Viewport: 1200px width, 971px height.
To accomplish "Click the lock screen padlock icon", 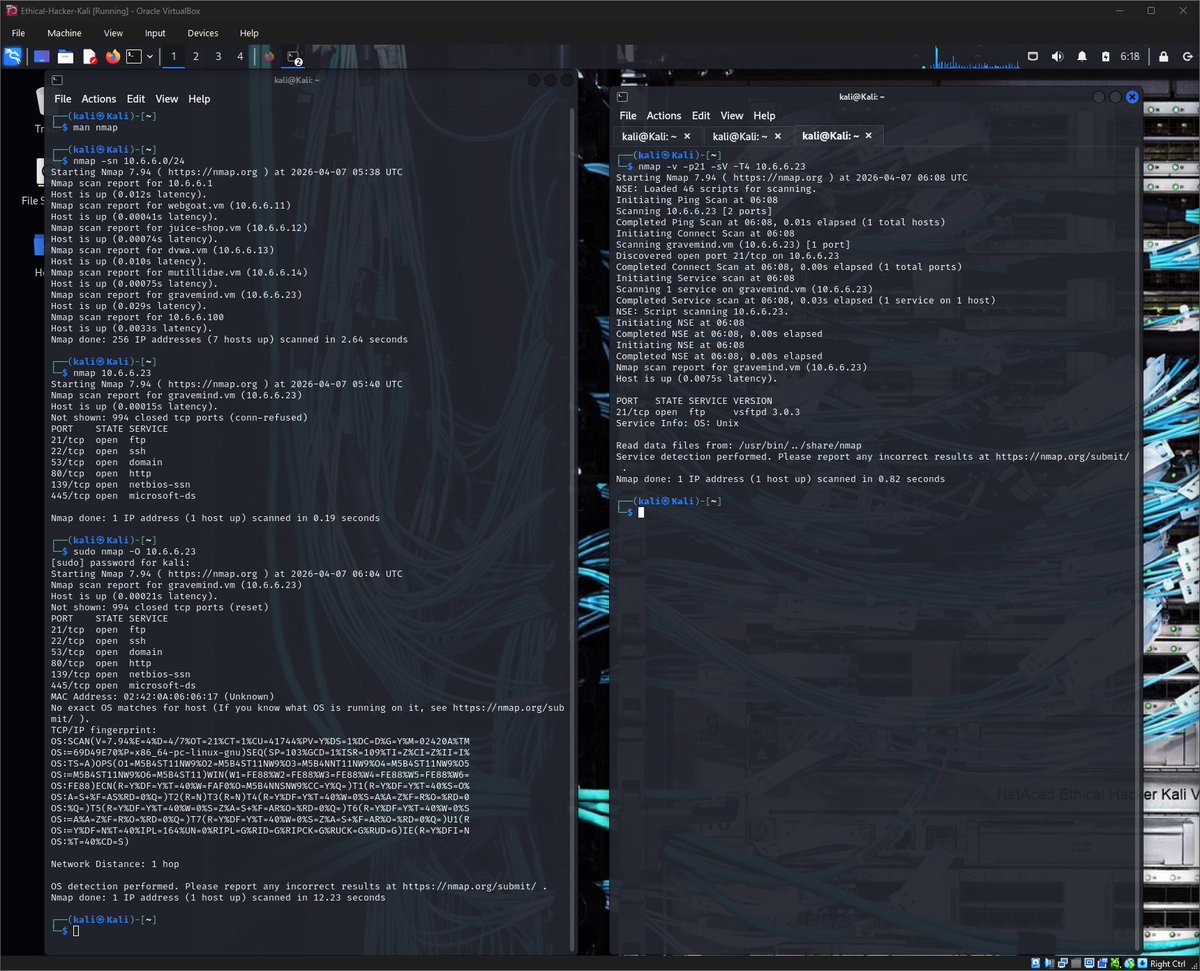I will [1163, 57].
